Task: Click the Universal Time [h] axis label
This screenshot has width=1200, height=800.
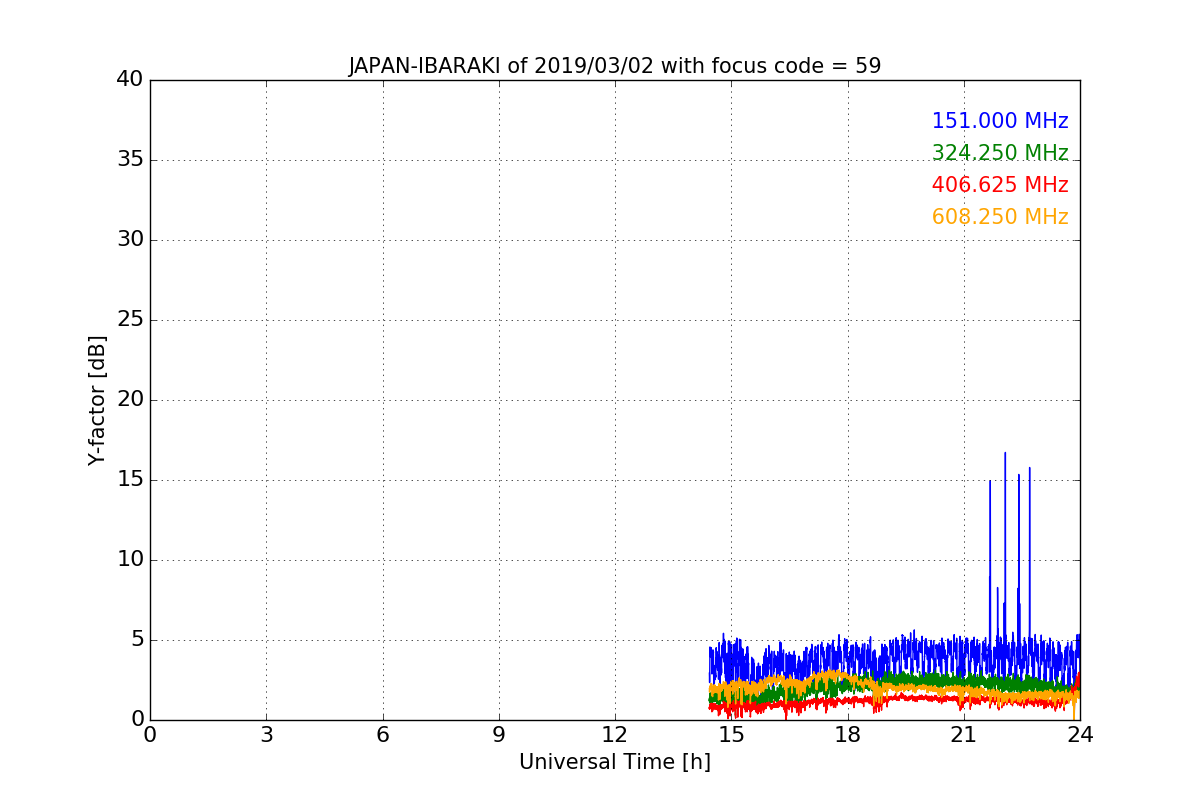Action: [x=615, y=762]
